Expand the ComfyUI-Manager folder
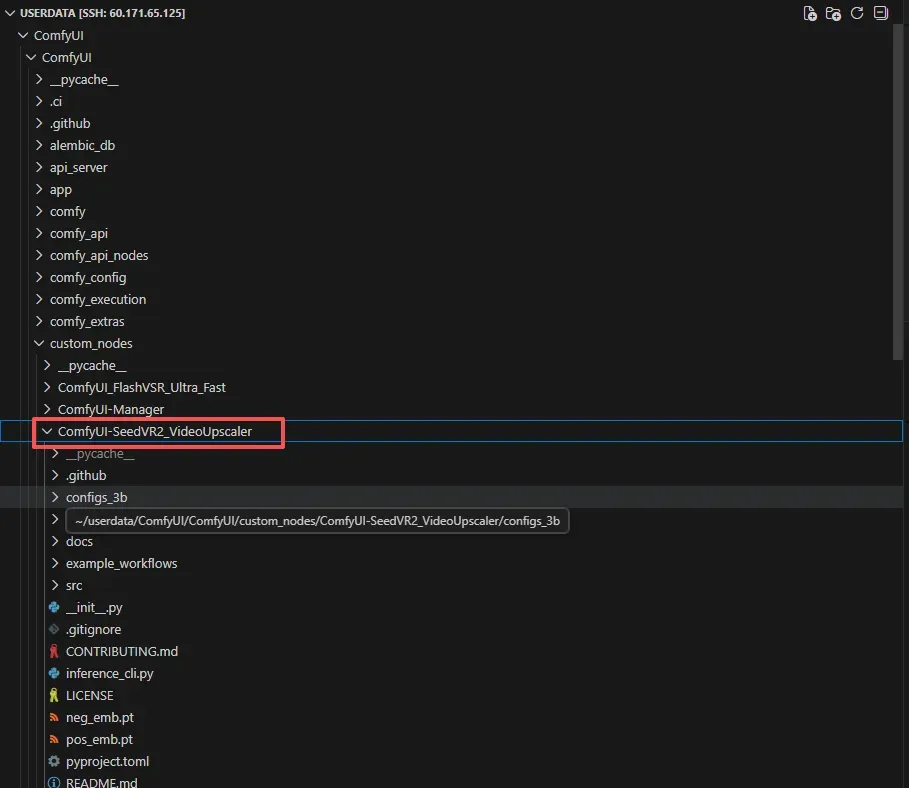Image resolution: width=909 pixels, height=788 pixels. pyautogui.click(x=110, y=409)
